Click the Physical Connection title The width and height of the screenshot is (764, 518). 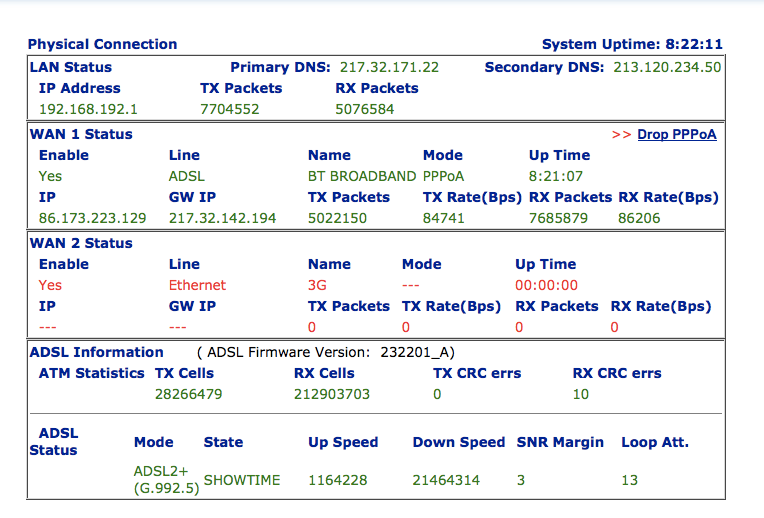(102, 44)
